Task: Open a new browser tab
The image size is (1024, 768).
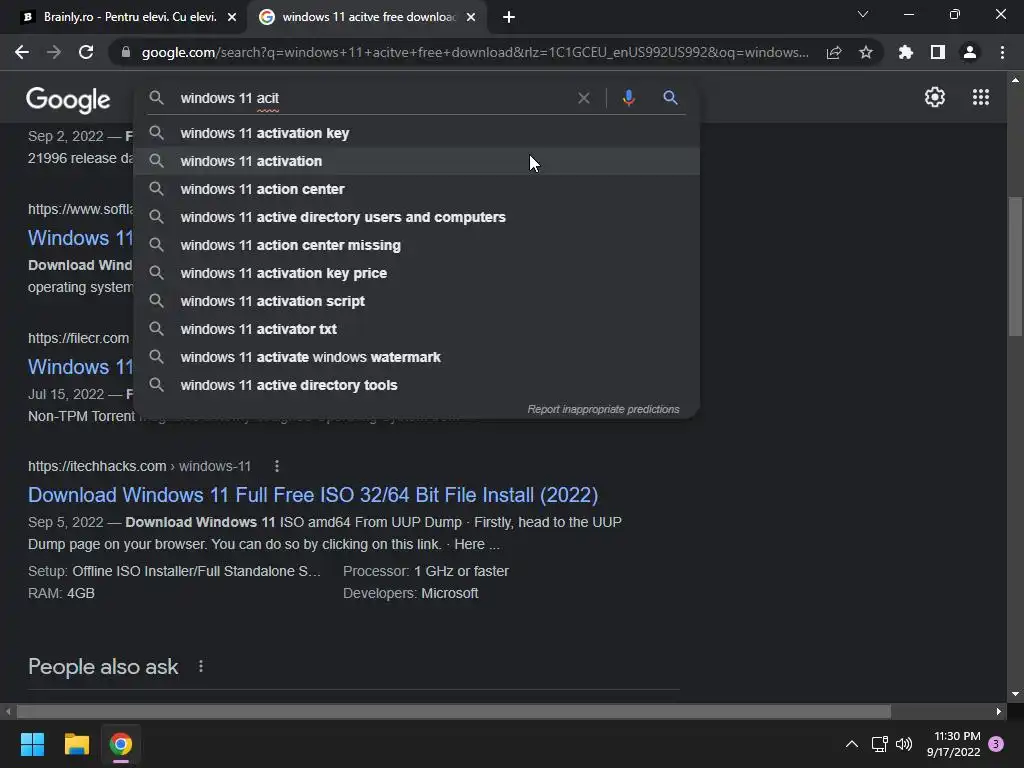Action: click(x=509, y=18)
